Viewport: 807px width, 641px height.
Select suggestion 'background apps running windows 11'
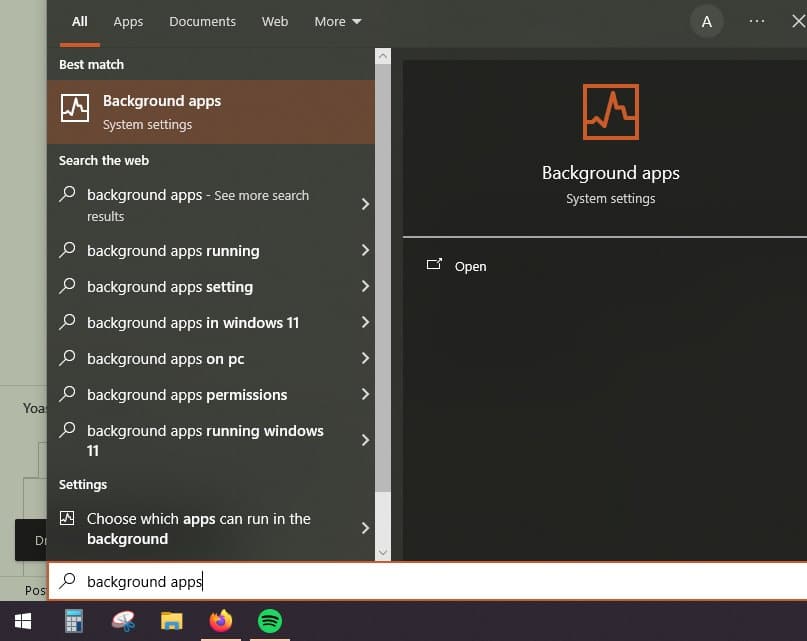coord(210,441)
